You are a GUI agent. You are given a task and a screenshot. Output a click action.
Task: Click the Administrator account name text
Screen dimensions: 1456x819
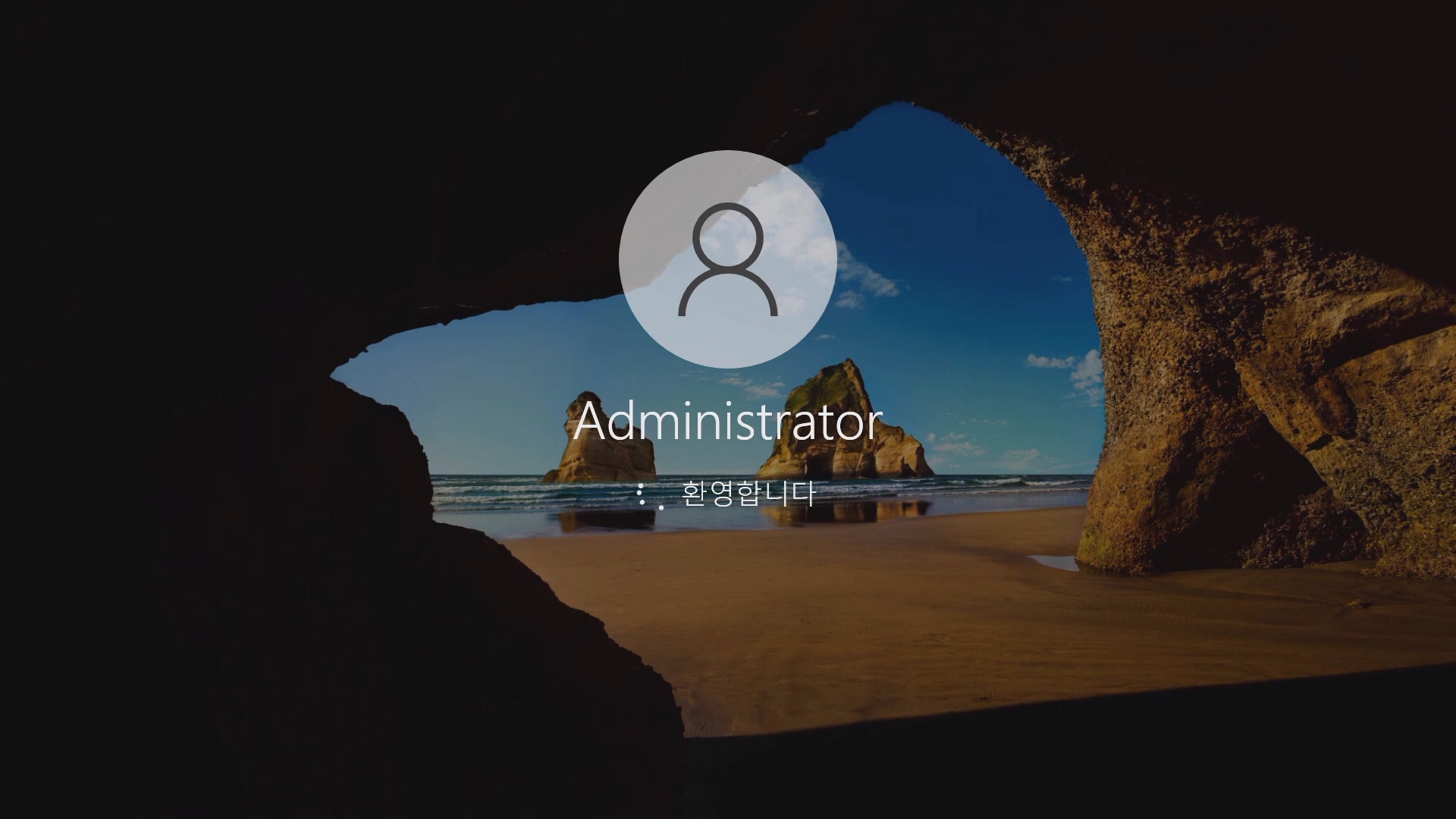point(728,421)
